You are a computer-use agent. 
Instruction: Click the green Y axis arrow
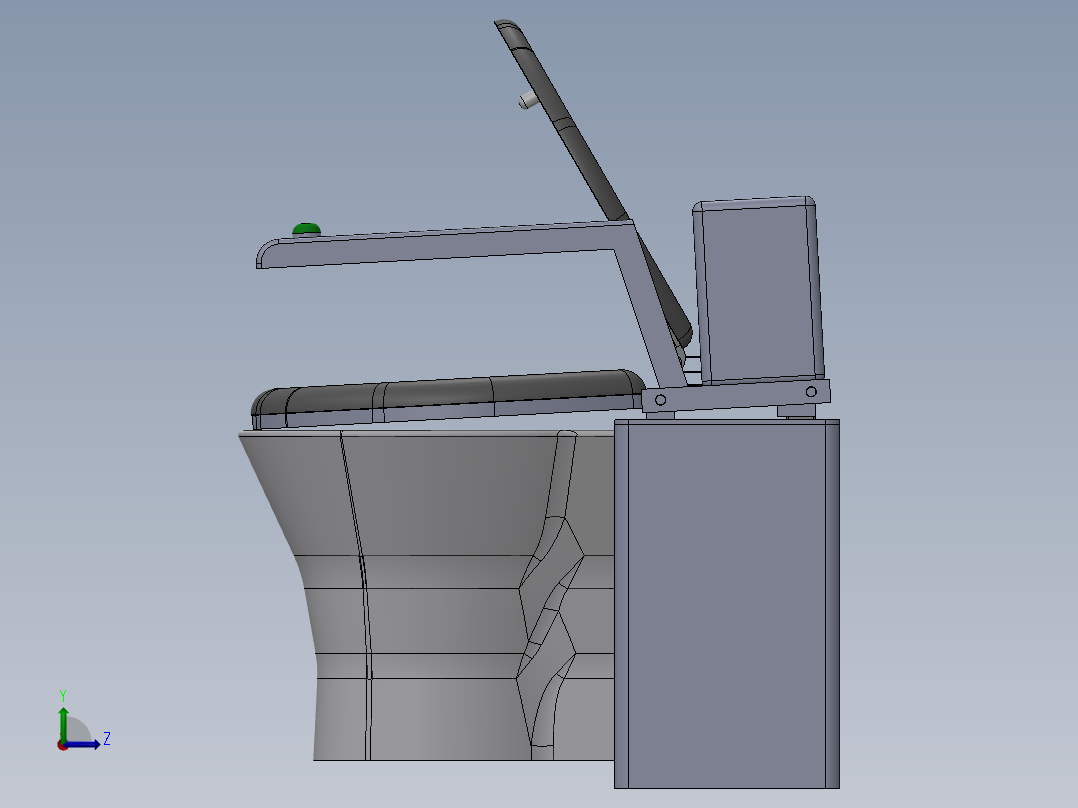tap(63, 724)
